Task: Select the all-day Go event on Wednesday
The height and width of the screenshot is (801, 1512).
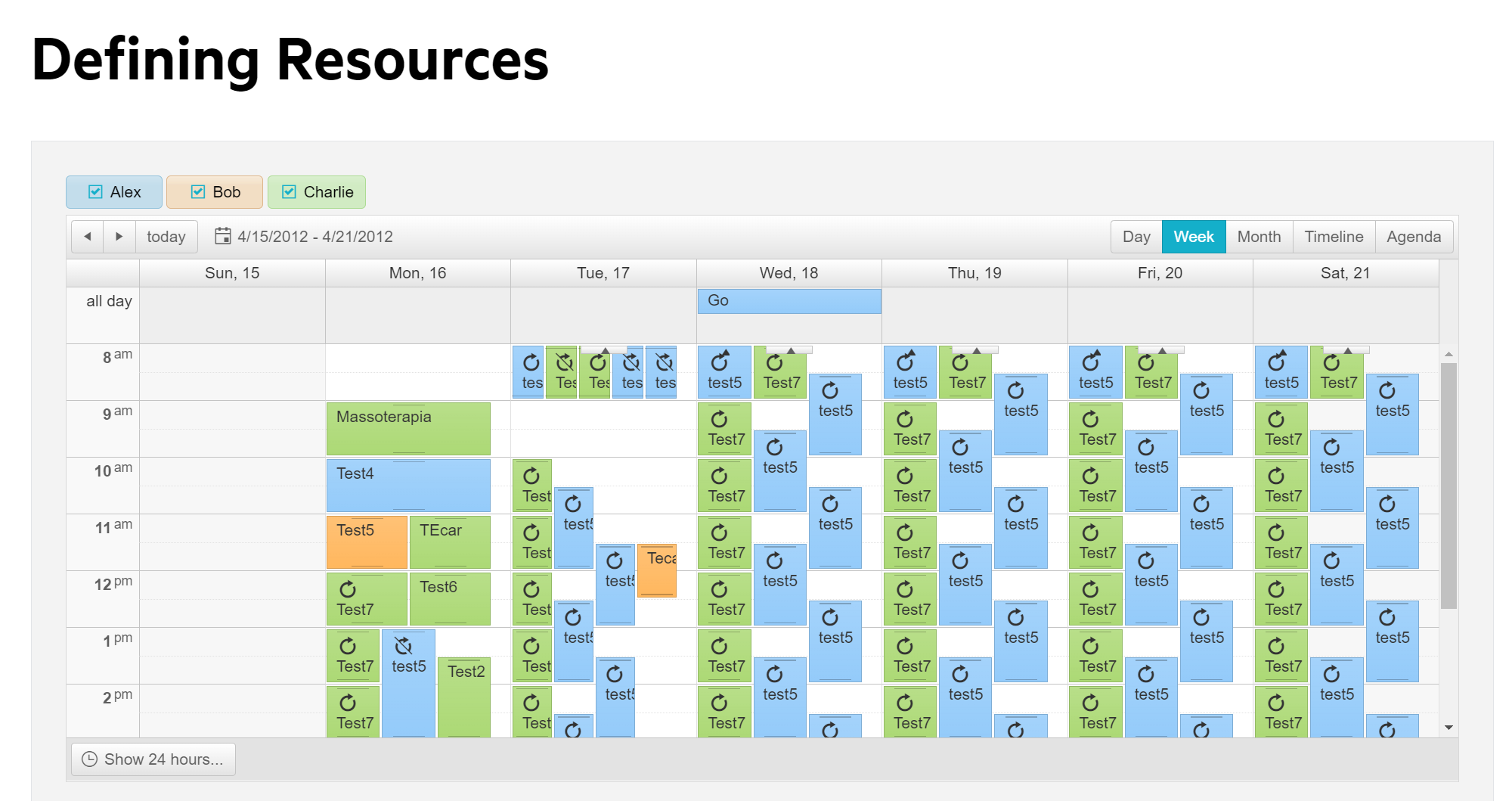Action: (x=789, y=300)
